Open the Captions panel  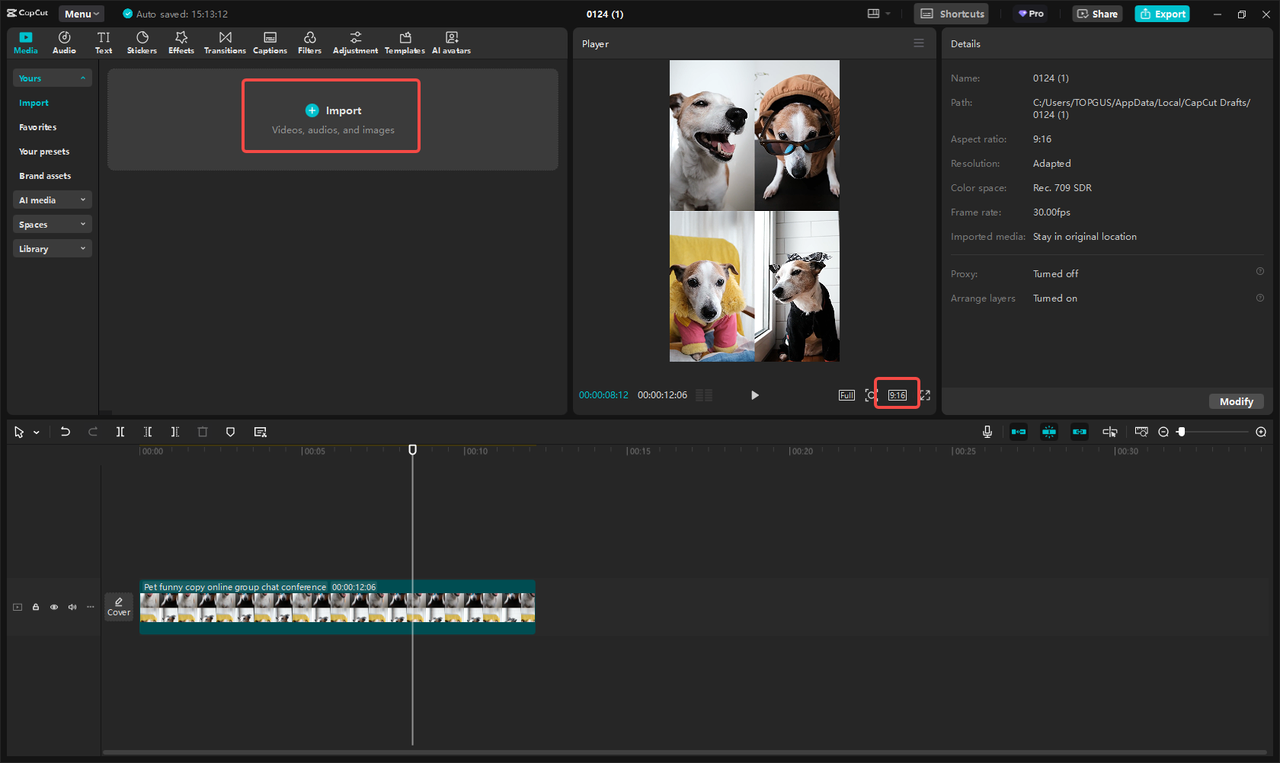click(x=270, y=41)
